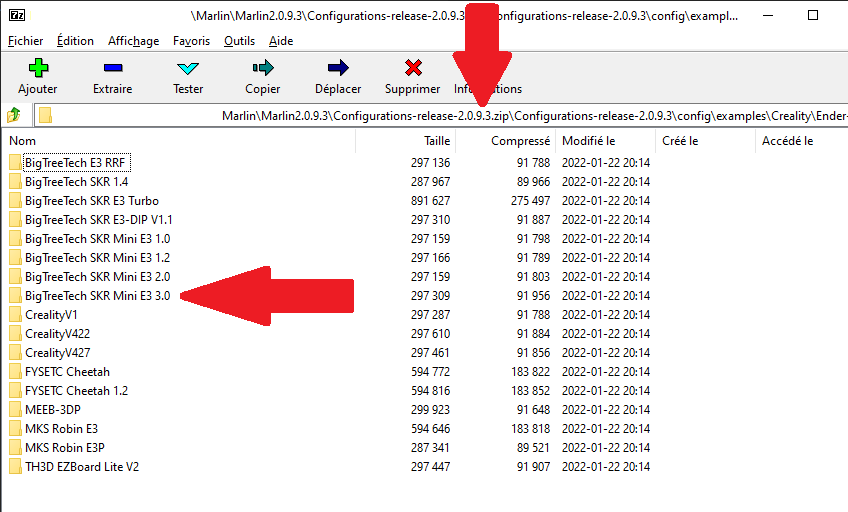This screenshot has height=512, width=848.
Task: Go up one folder level
Action: pyautogui.click(x=14, y=115)
